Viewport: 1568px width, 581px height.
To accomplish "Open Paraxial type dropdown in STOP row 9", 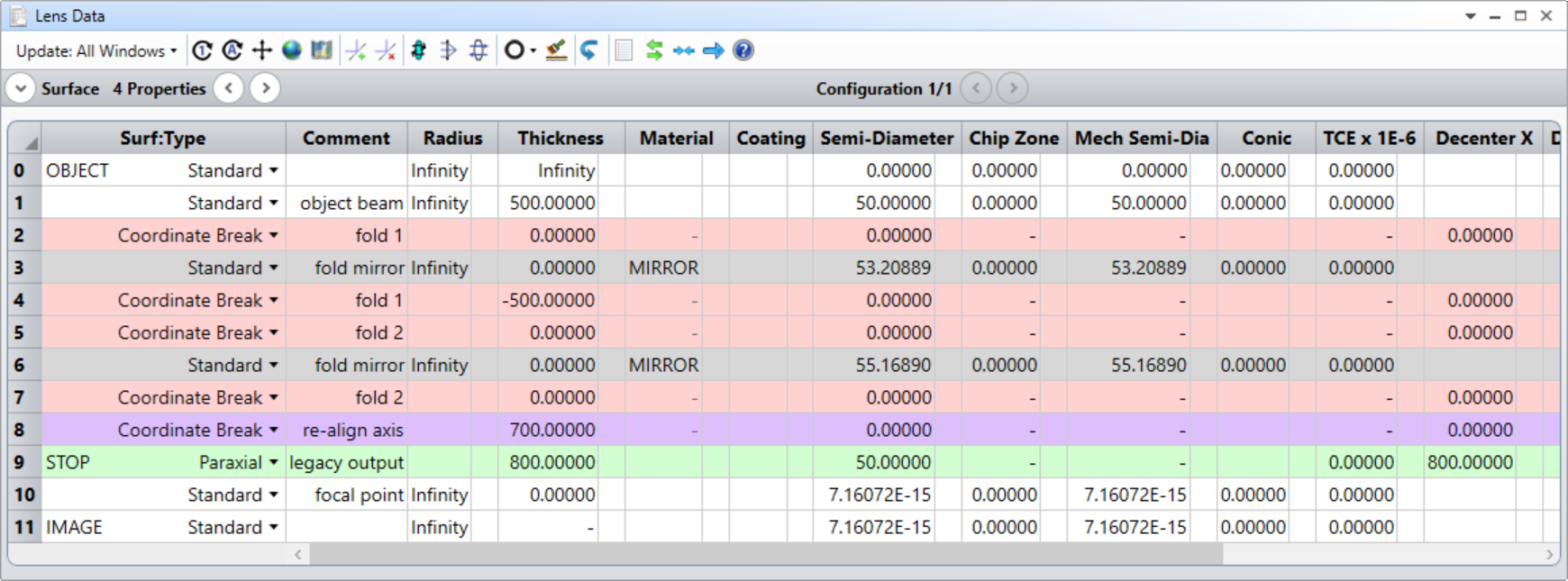I will pyautogui.click(x=274, y=462).
